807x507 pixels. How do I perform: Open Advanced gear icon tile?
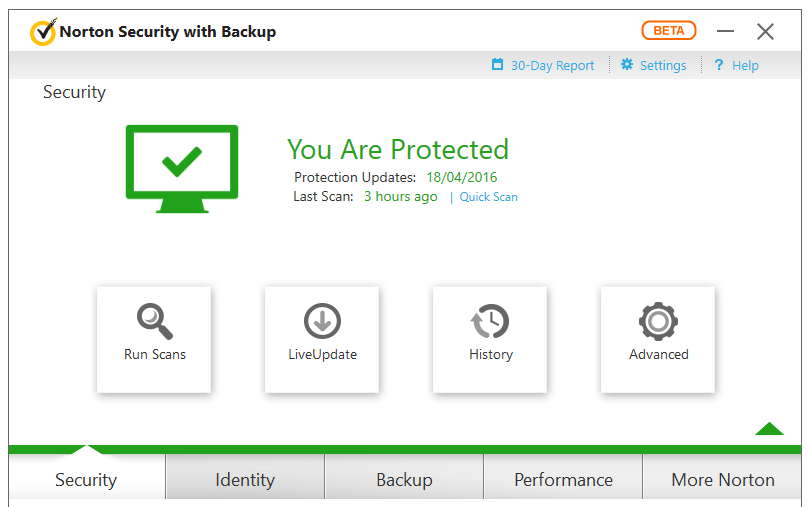[x=658, y=340]
